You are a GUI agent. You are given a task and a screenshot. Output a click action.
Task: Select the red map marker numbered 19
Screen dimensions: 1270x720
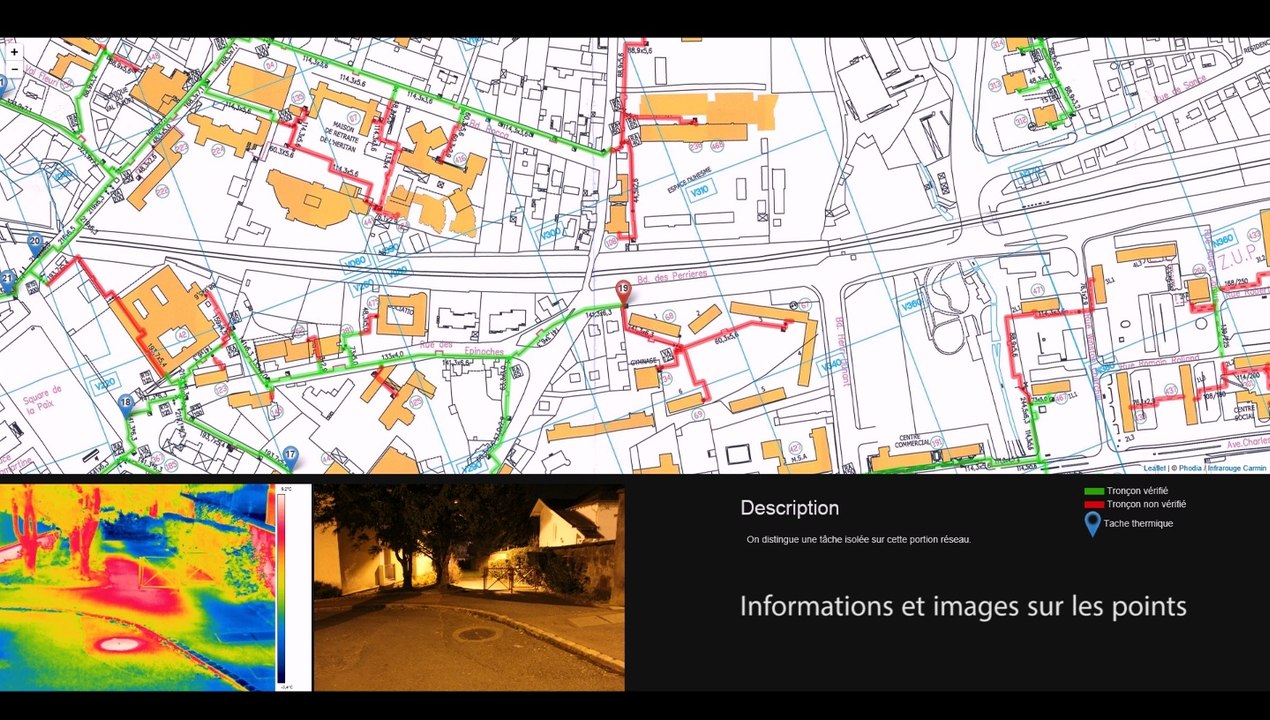623,293
